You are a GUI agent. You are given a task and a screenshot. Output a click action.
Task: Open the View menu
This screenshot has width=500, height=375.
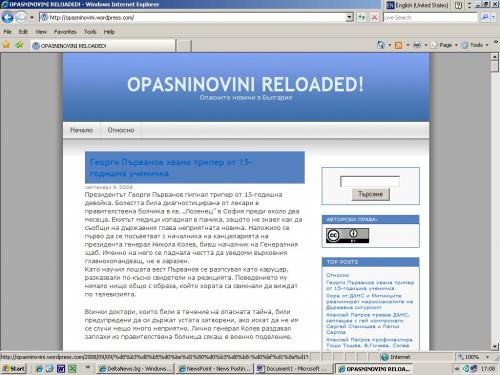(41, 32)
